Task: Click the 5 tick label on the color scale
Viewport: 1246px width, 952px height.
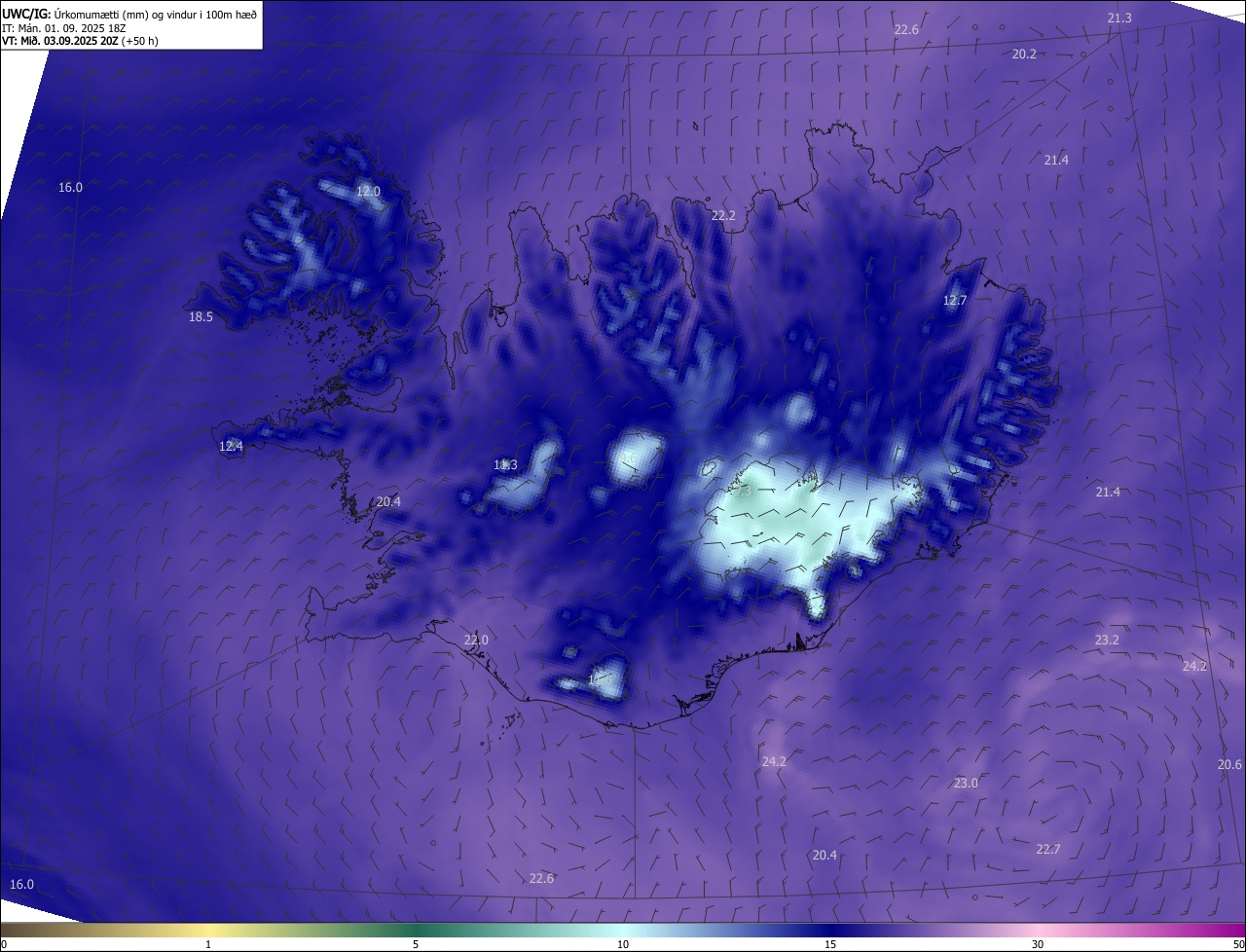Action: pyautogui.click(x=416, y=944)
